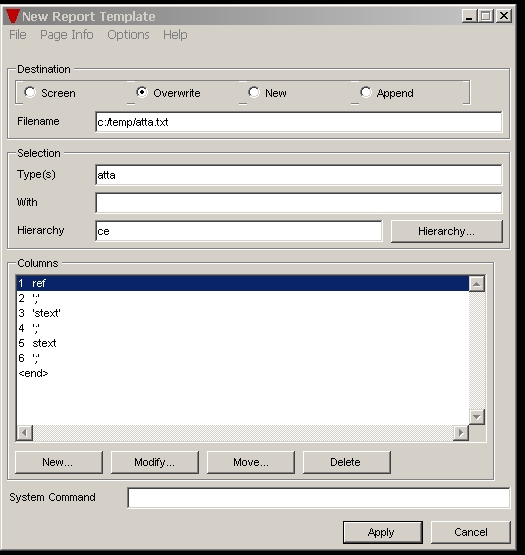Open the Help menu
The image size is (525, 555).
(175, 35)
